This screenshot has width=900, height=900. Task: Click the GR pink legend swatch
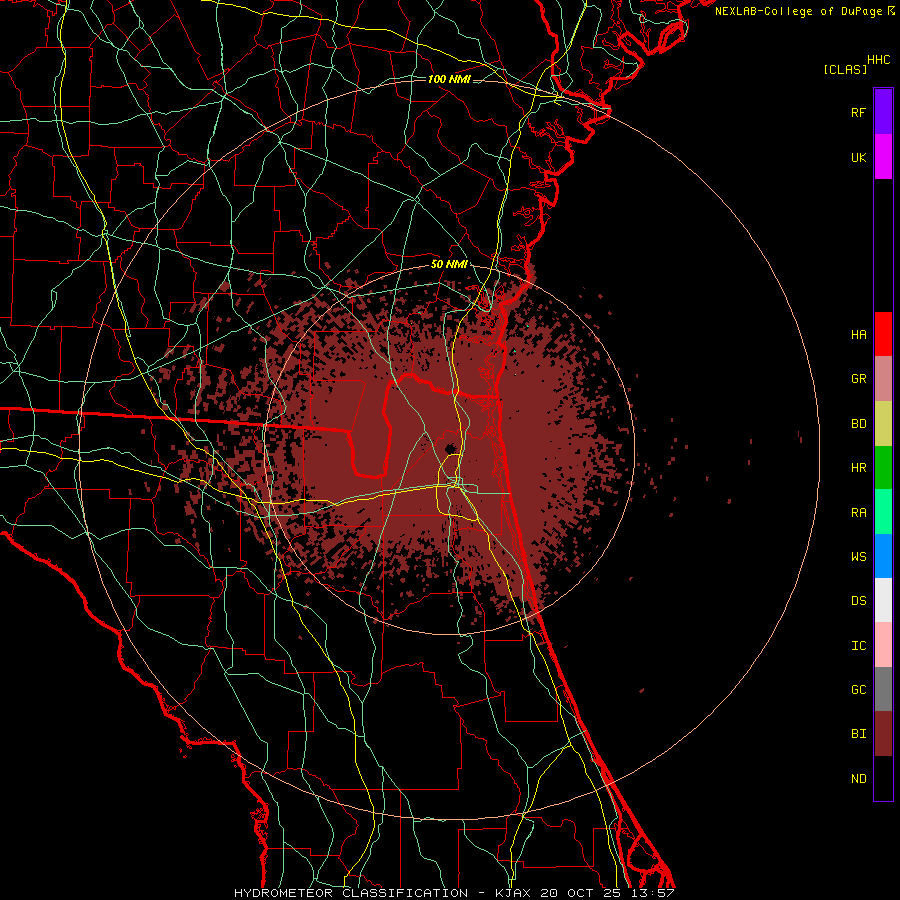tap(883, 378)
